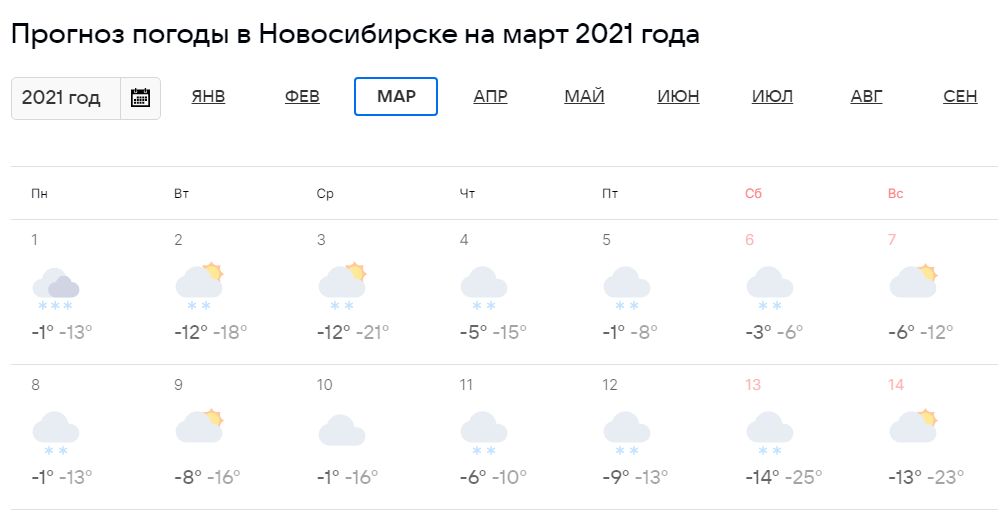Viewport: 998px width, 511px height.
Task: Click the March 5 snow cloud icon
Action: pyautogui.click(x=627, y=289)
